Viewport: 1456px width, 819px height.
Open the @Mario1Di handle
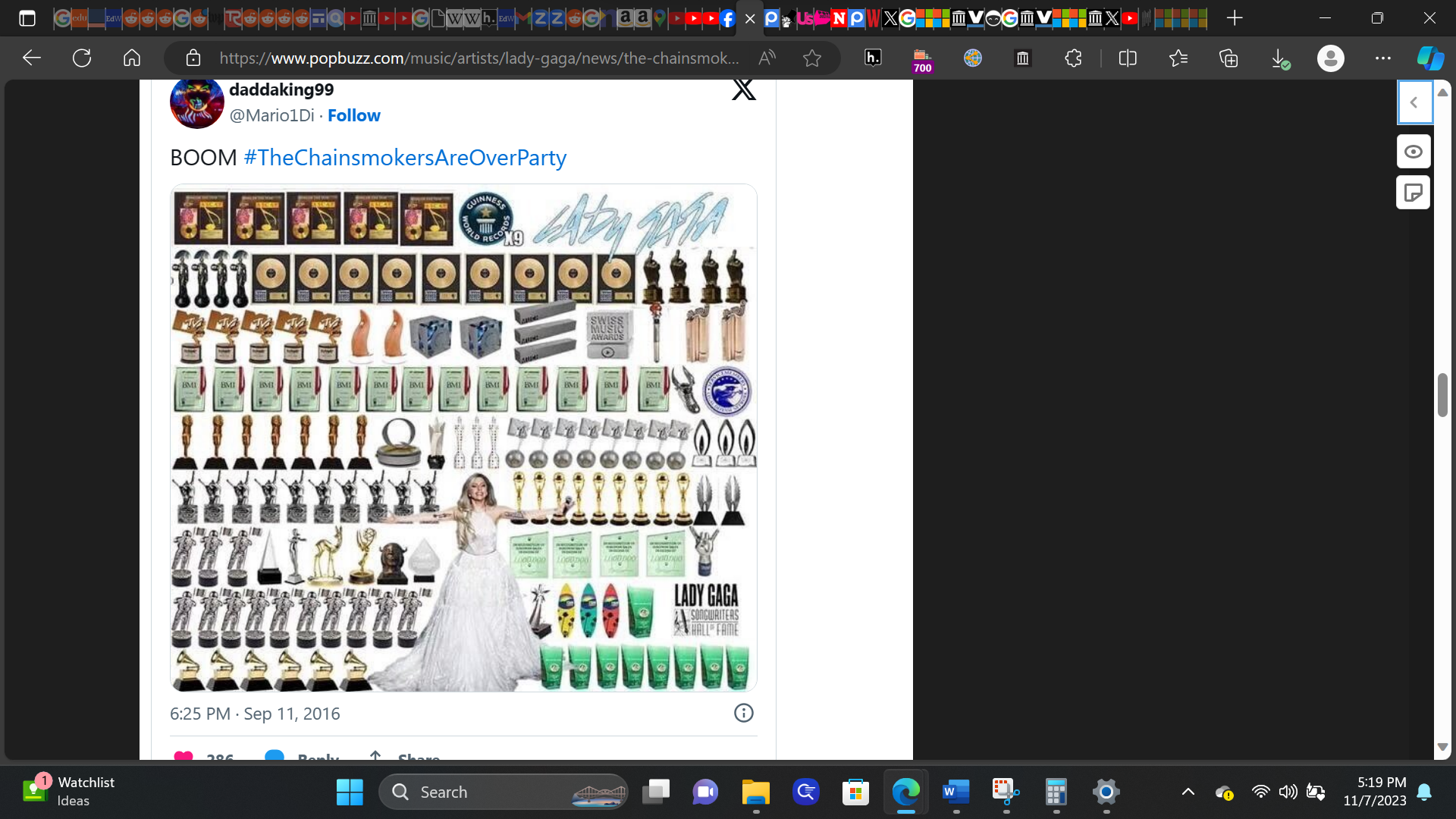271,115
